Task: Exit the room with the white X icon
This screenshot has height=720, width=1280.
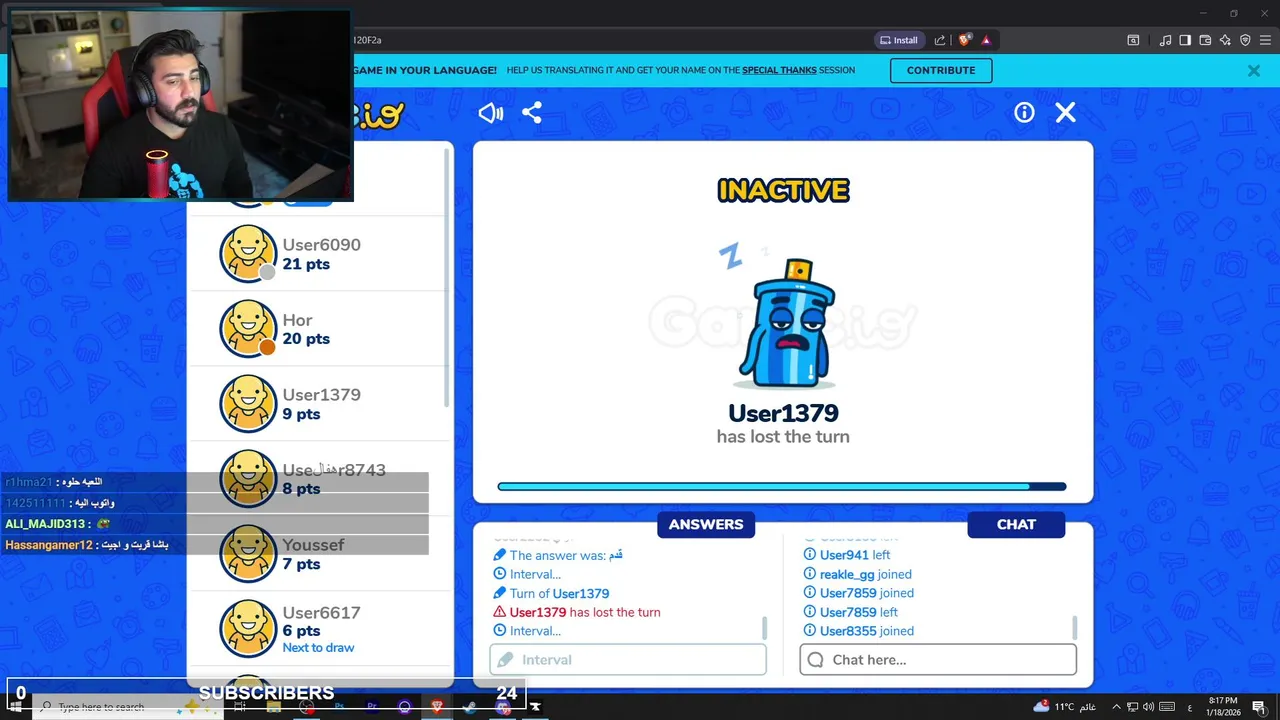Action: click(1065, 113)
